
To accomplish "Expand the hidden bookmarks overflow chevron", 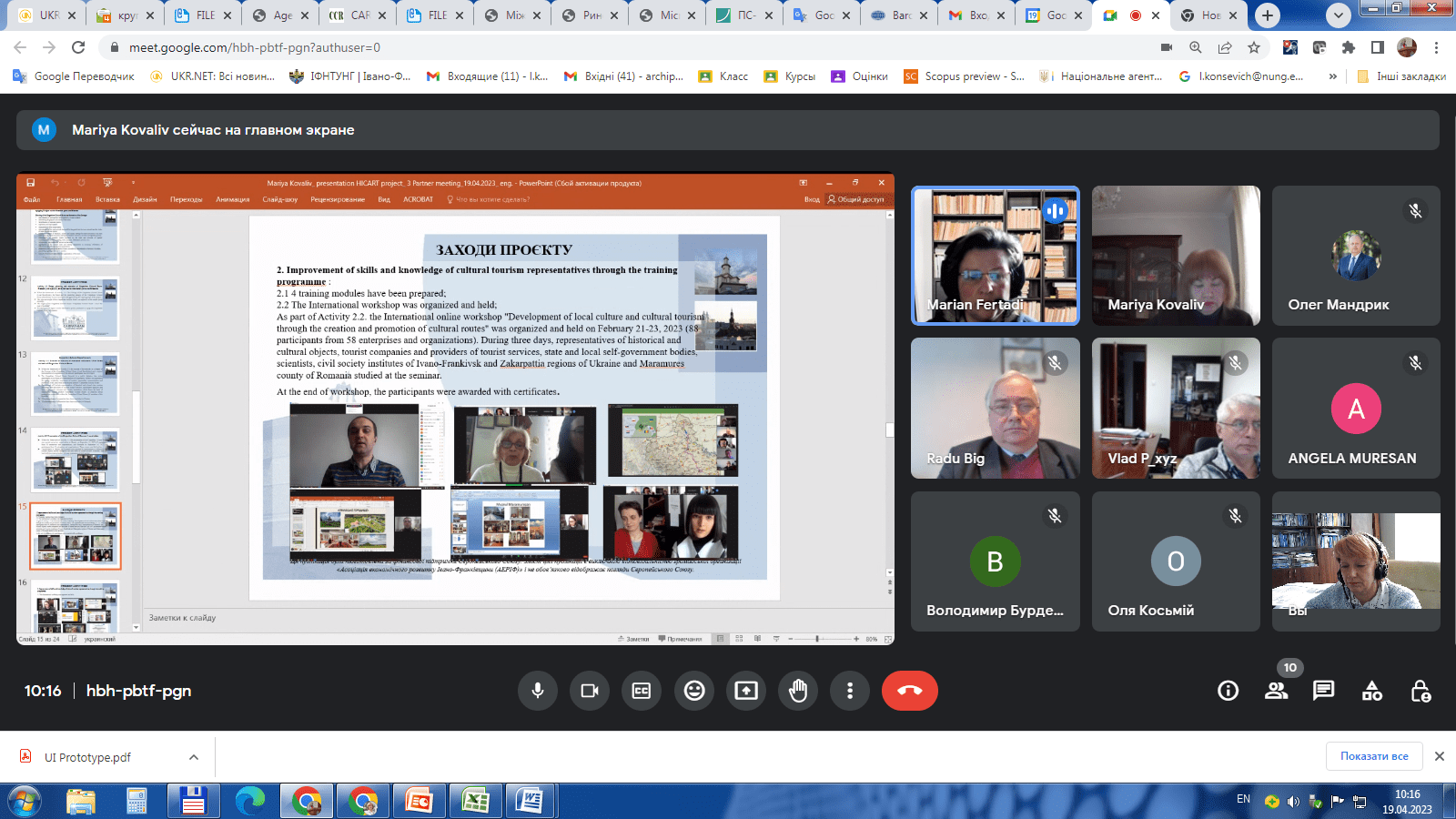I will (x=1332, y=76).
